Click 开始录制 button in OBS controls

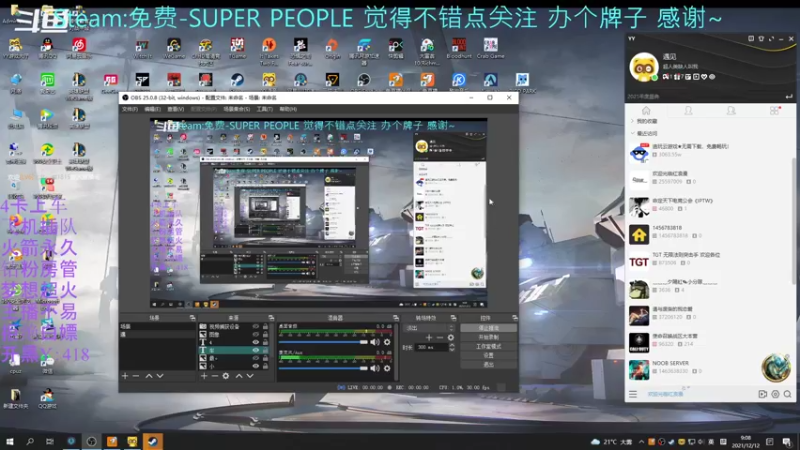(489, 337)
